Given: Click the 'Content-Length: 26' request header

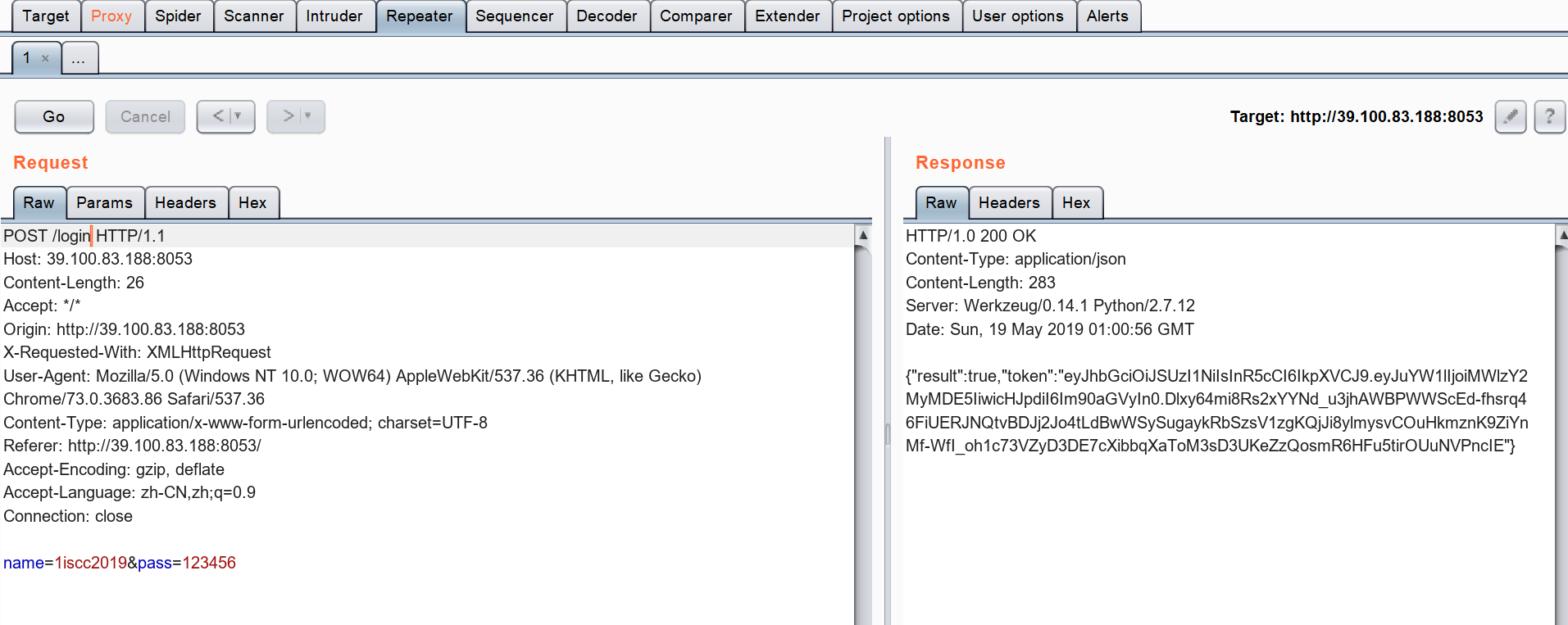Looking at the screenshot, I should (x=74, y=283).
